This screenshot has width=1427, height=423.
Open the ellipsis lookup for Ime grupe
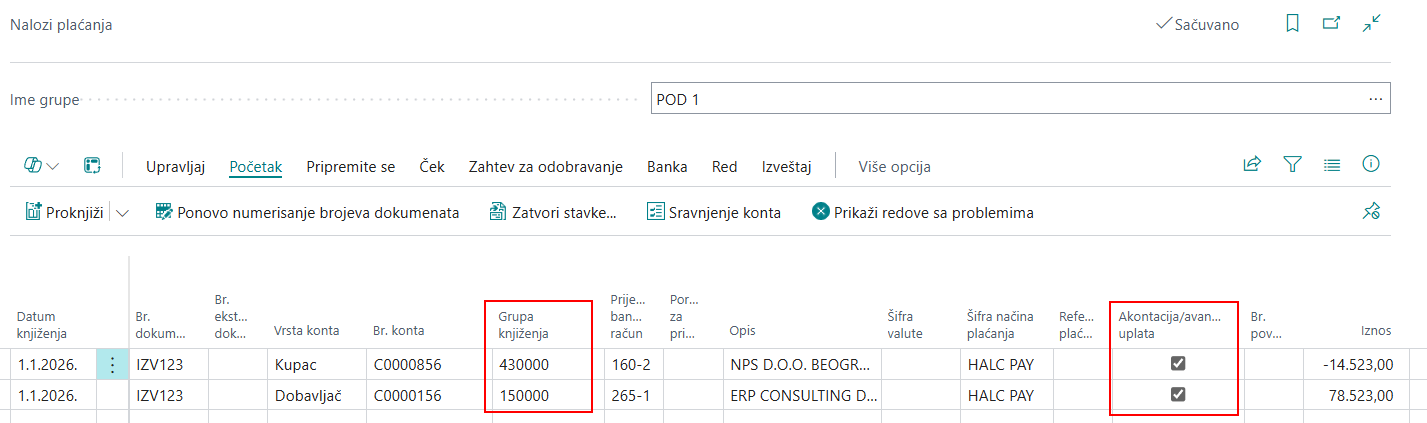point(1376,100)
